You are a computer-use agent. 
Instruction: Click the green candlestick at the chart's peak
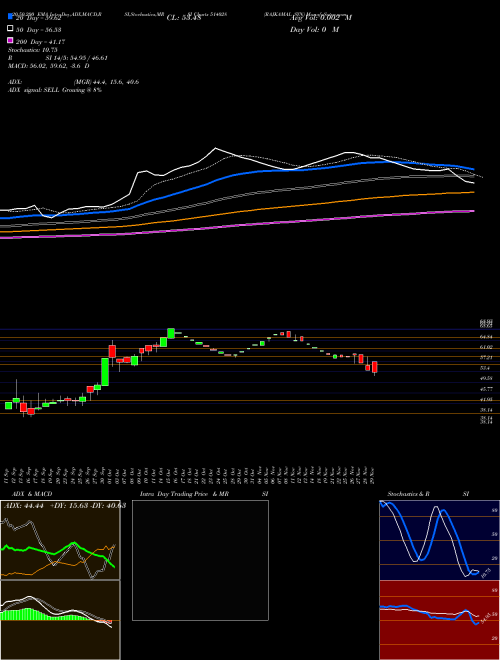click(x=171, y=333)
